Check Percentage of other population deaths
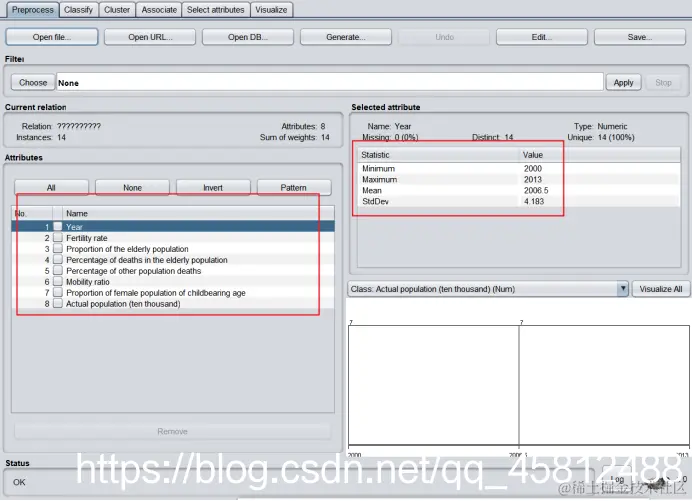Screen dimensions: 692x501 [x=58, y=271]
